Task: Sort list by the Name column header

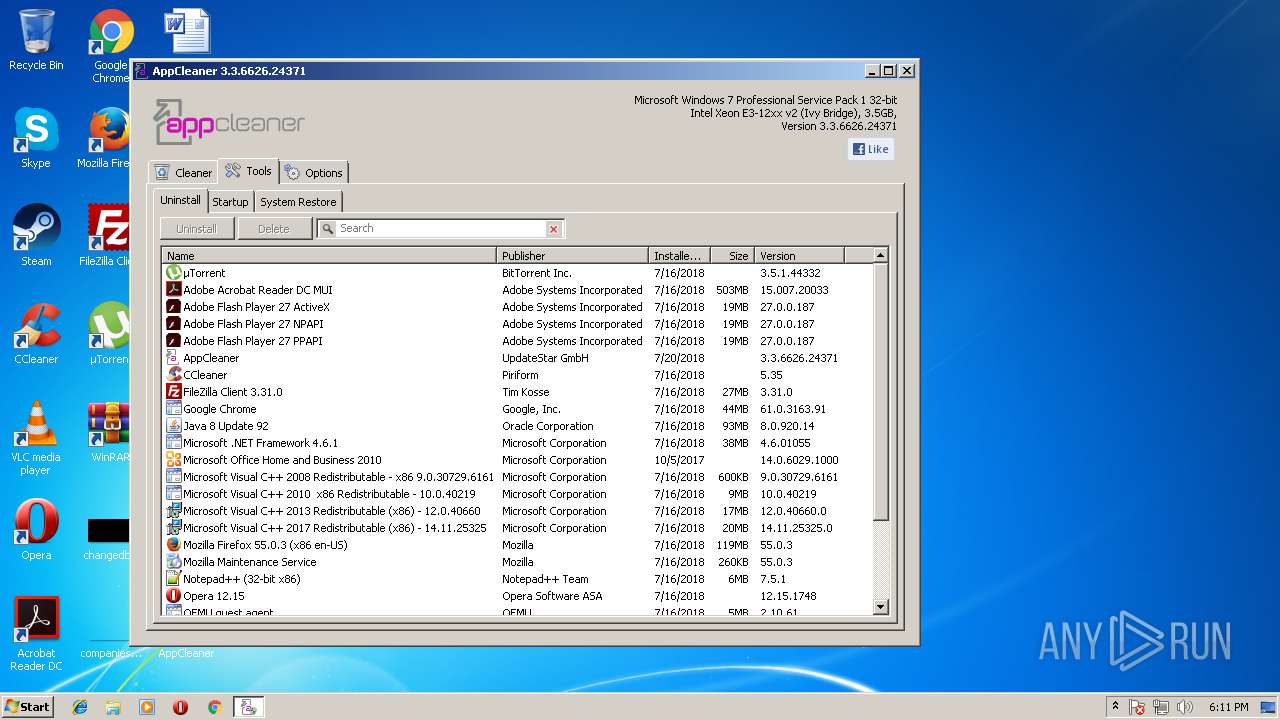Action: [x=329, y=256]
